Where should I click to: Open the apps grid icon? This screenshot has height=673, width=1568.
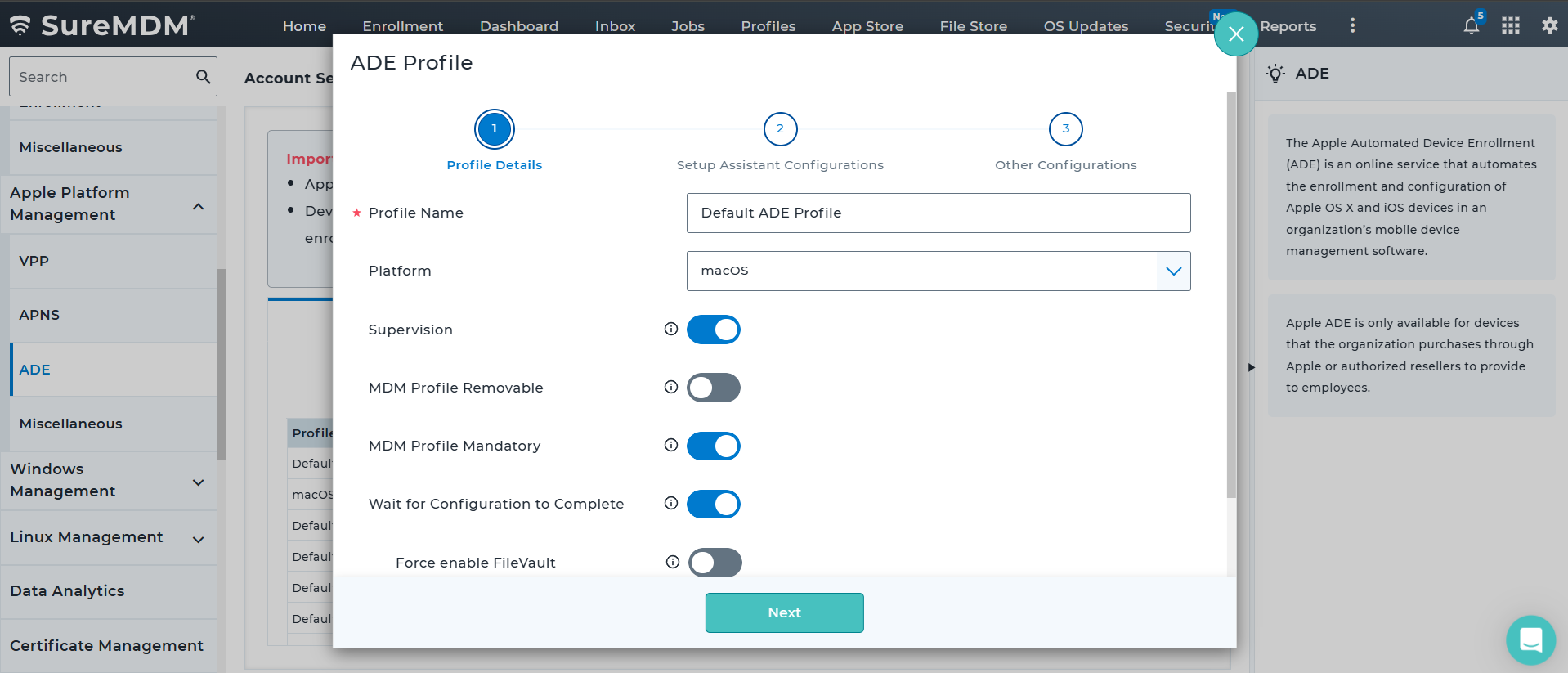coord(1510,26)
